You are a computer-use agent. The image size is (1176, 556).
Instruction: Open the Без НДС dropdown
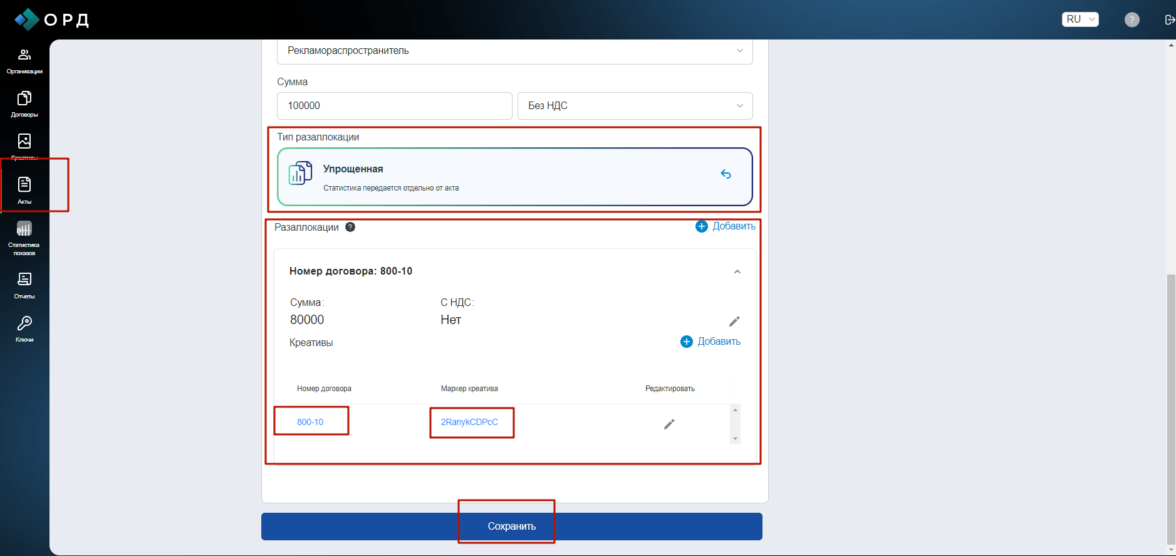pos(634,106)
